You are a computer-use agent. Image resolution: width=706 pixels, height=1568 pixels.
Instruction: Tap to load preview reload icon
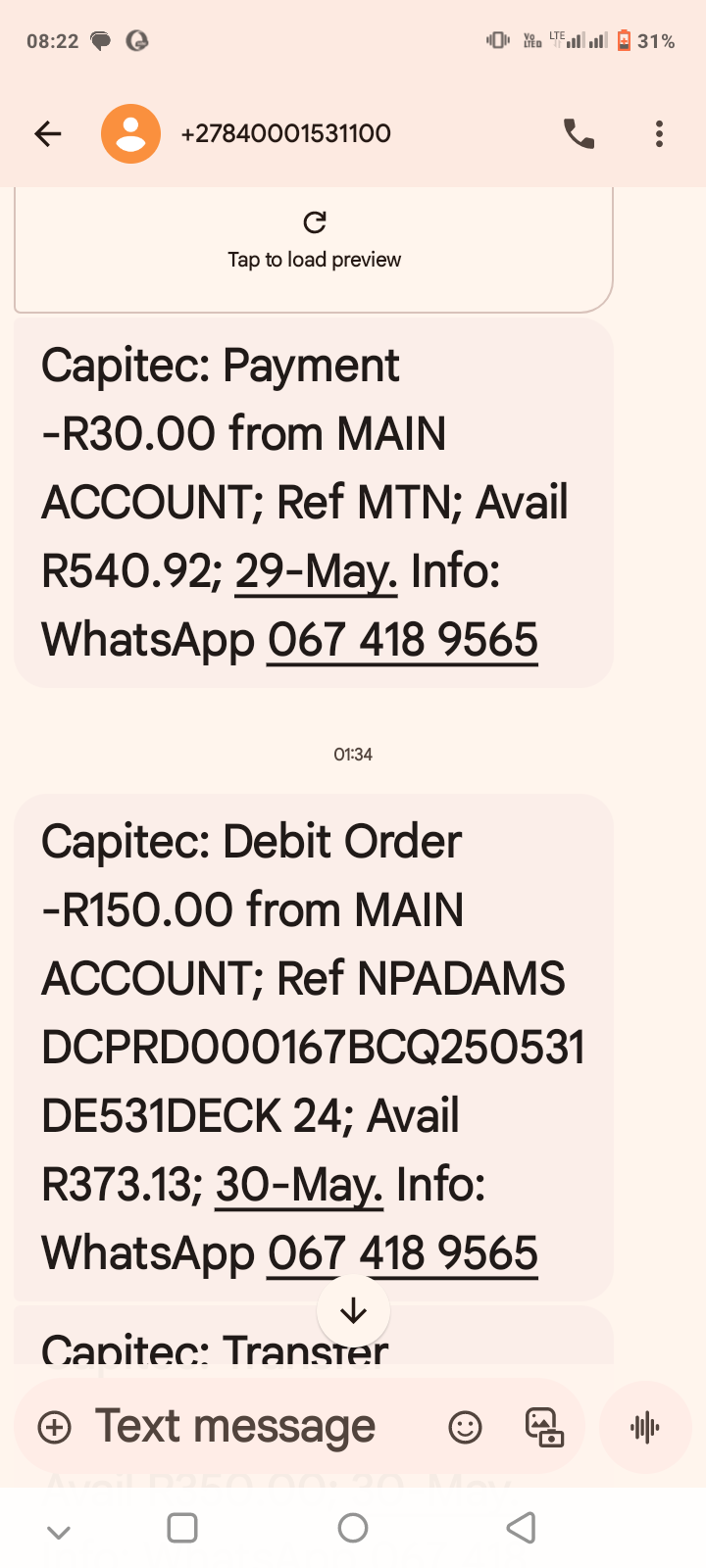315,222
